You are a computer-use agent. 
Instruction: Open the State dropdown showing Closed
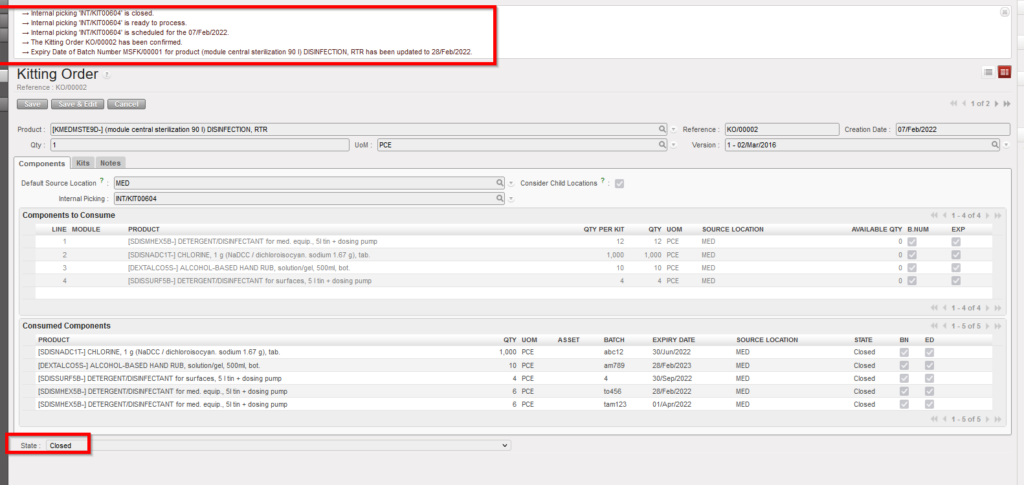point(278,445)
